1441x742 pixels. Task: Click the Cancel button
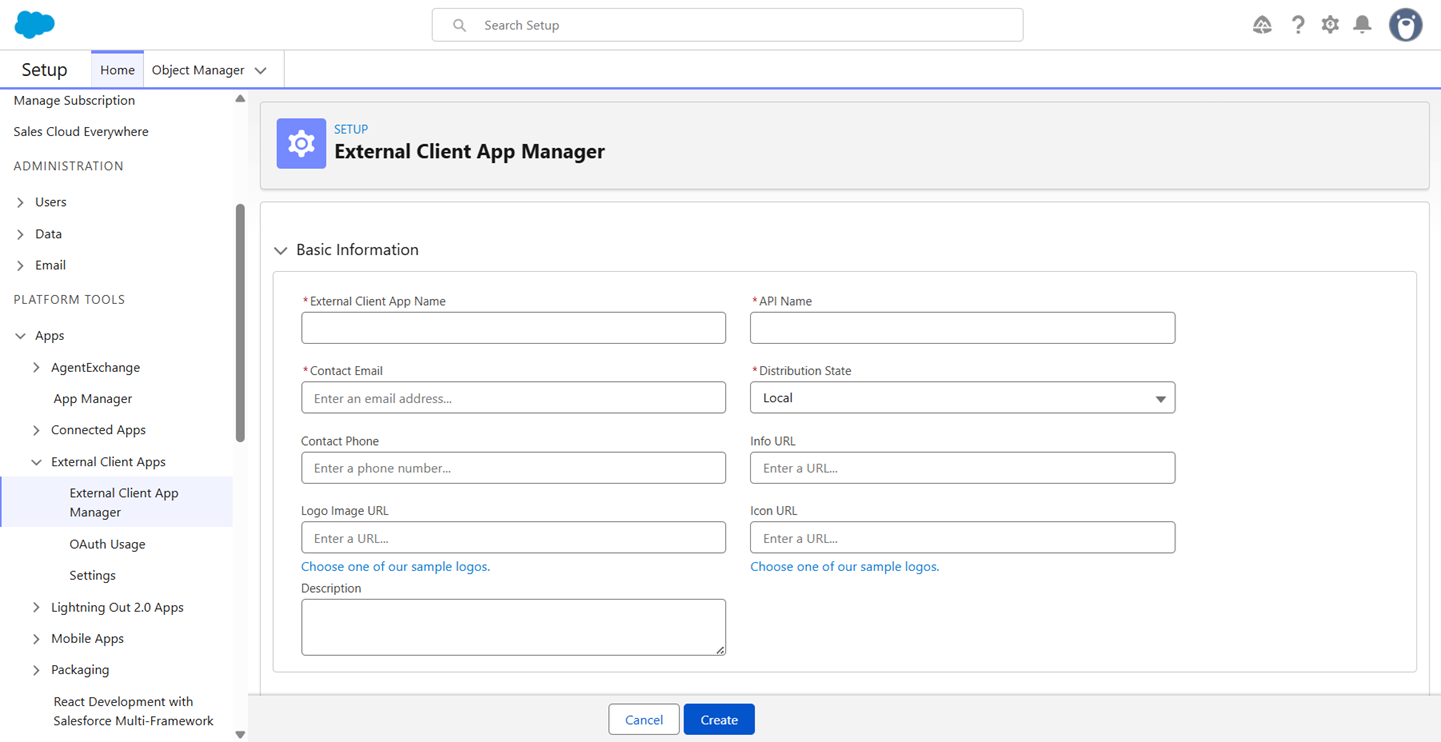[644, 720]
